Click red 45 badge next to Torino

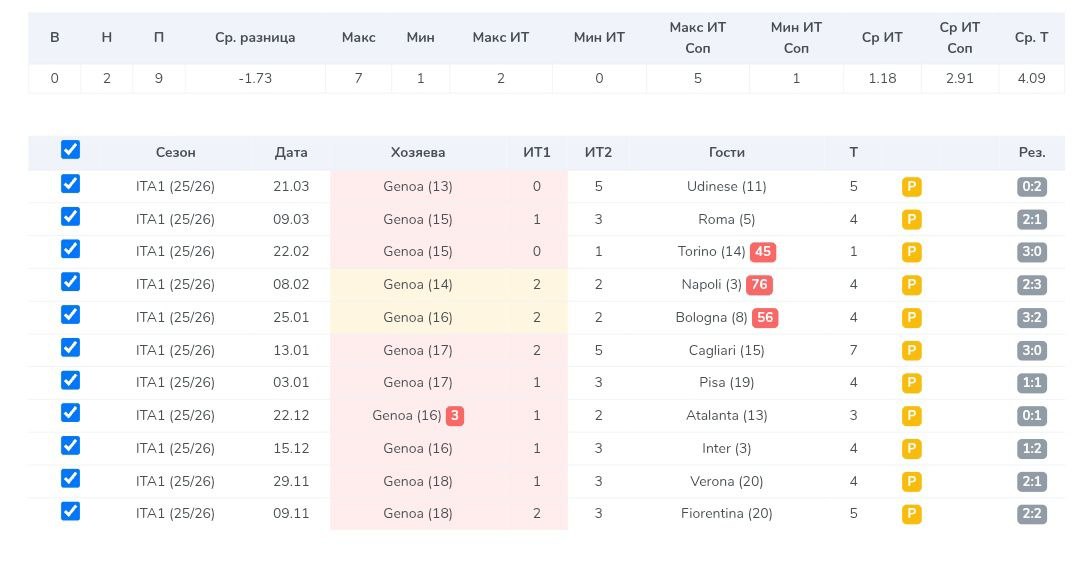pyautogui.click(x=763, y=252)
